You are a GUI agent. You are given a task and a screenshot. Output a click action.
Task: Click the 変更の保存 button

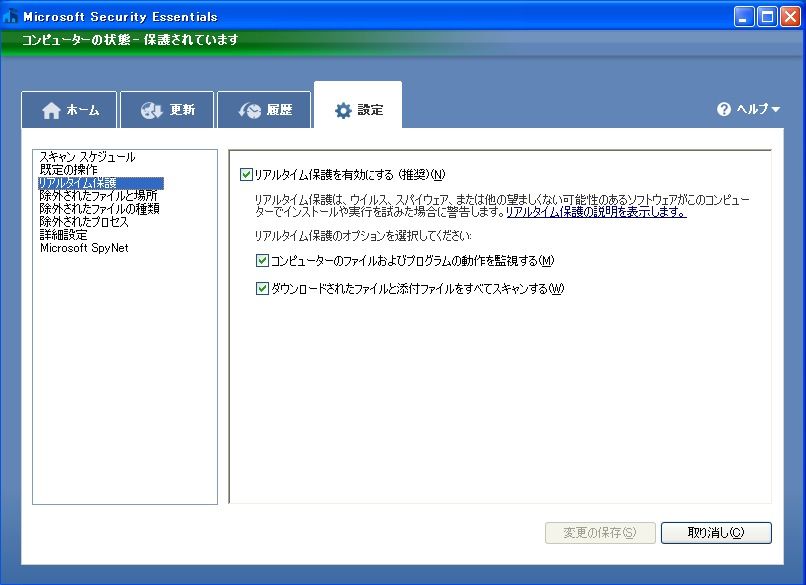(x=600, y=533)
